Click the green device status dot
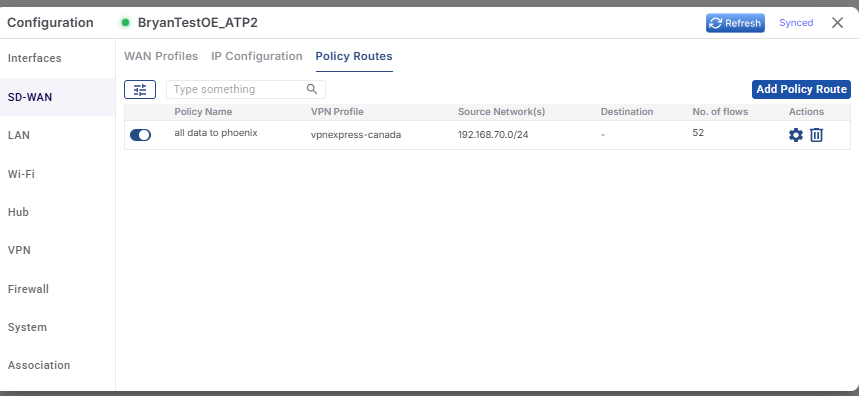The height and width of the screenshot is (396, 859). pyautogui.click(x=125, y=23)
